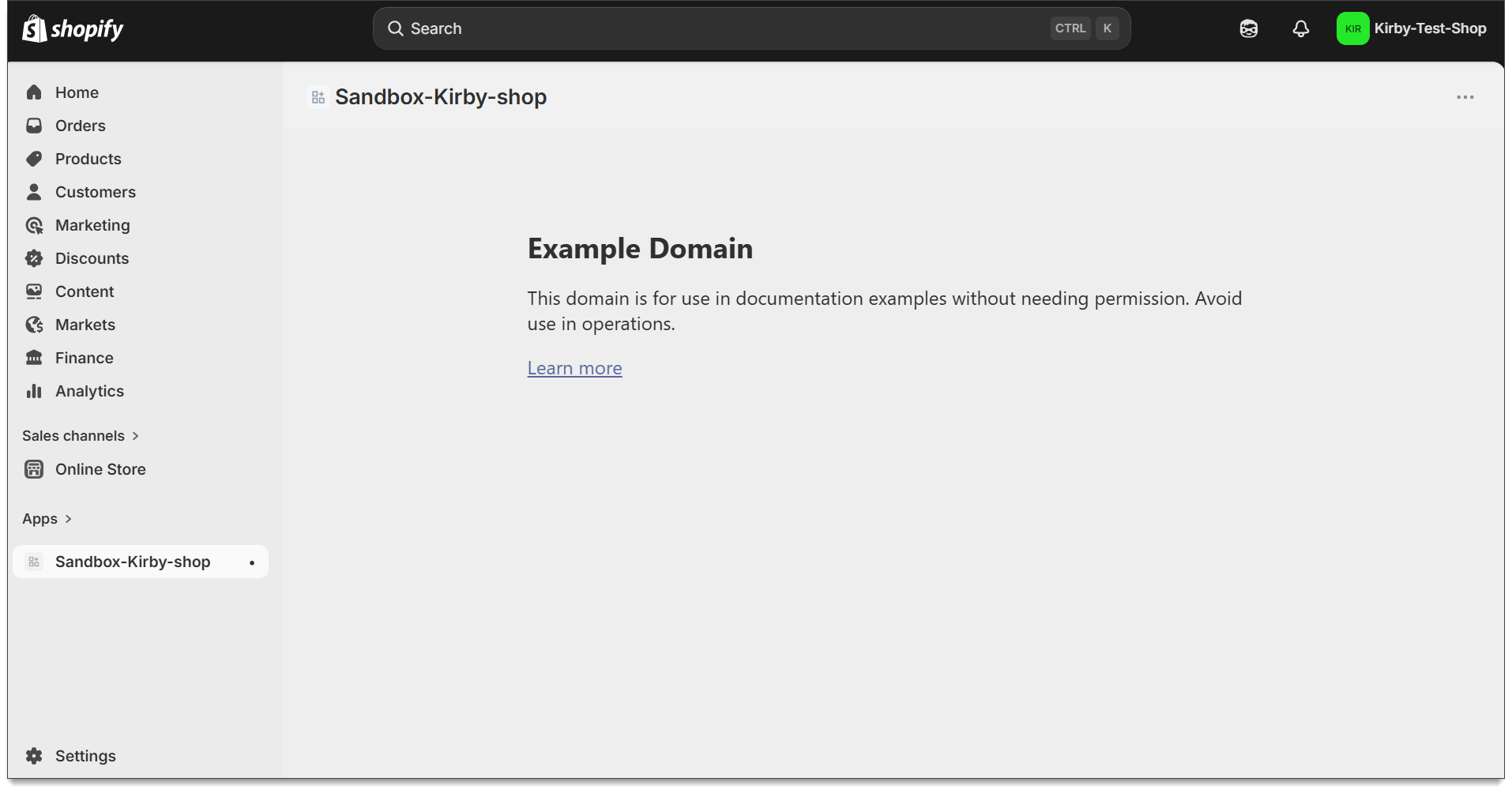Click the Customers person icon
The height and width of the screenshot is (793, 1512).
point(34,192)
